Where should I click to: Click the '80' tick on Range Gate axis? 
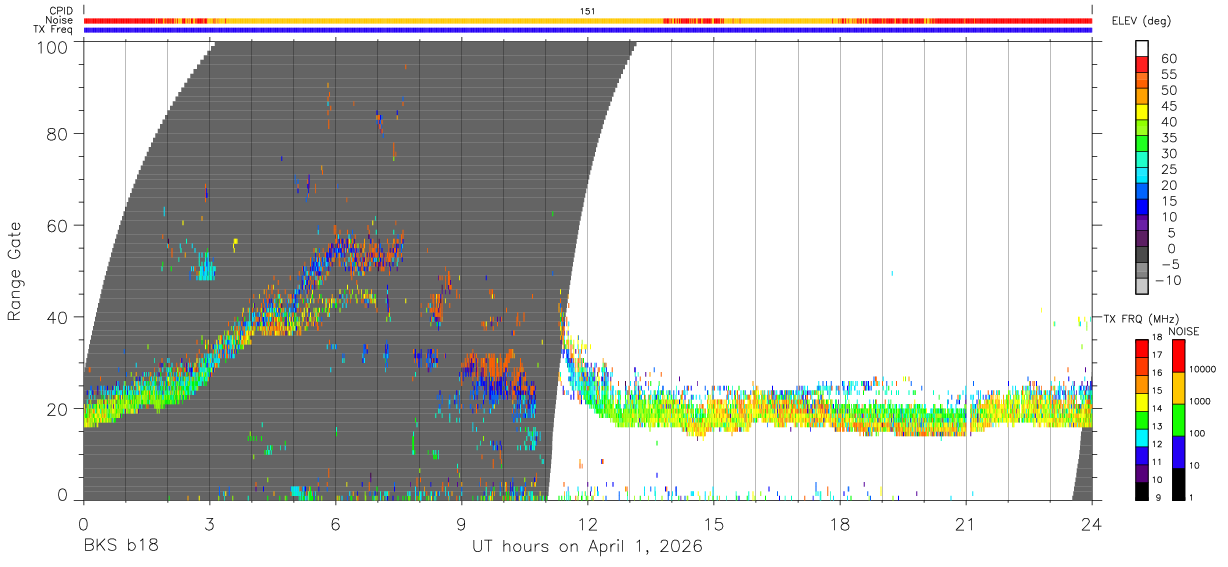(x=58, y=133)
